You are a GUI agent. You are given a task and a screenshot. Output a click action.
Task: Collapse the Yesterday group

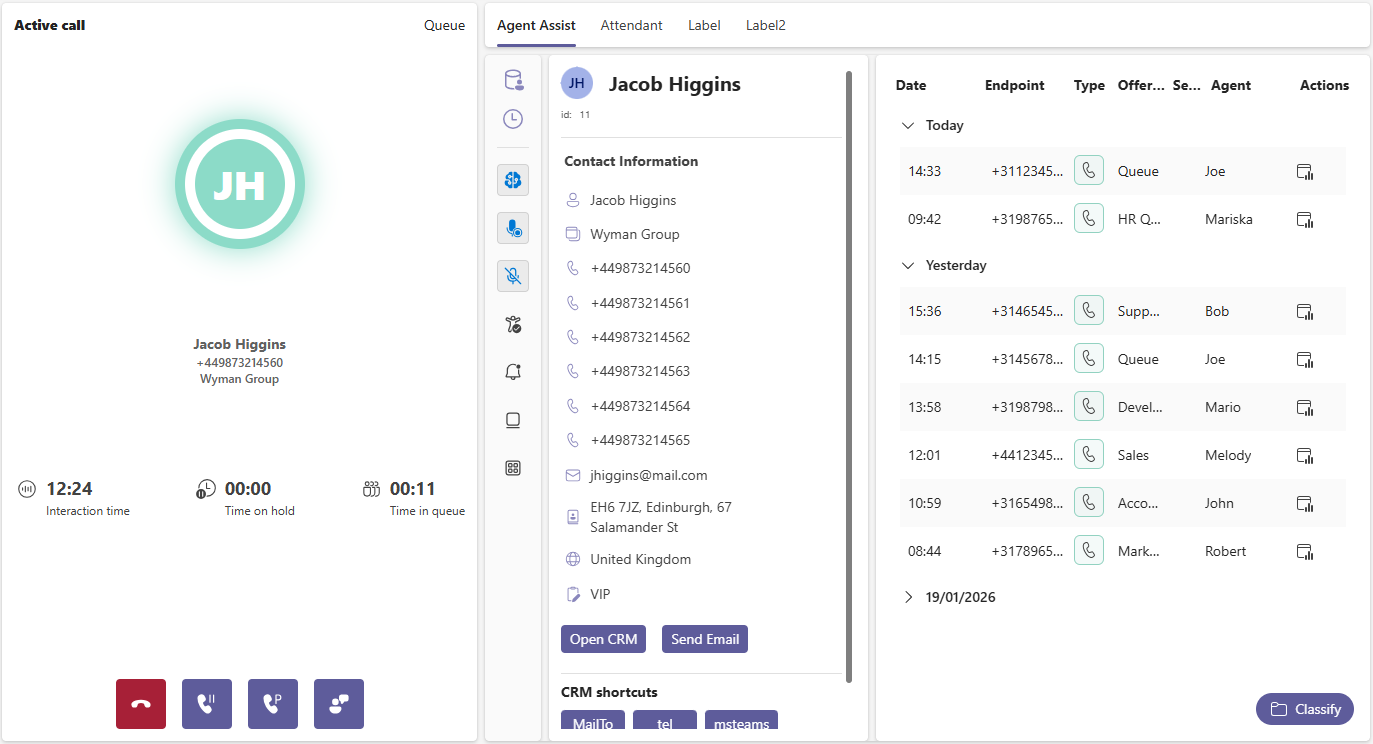click(908, 266)
